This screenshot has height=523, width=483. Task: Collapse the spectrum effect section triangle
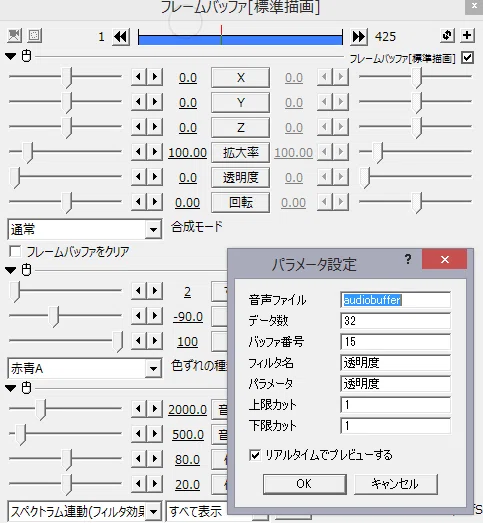pyautogui.click(x=11, y=388)
